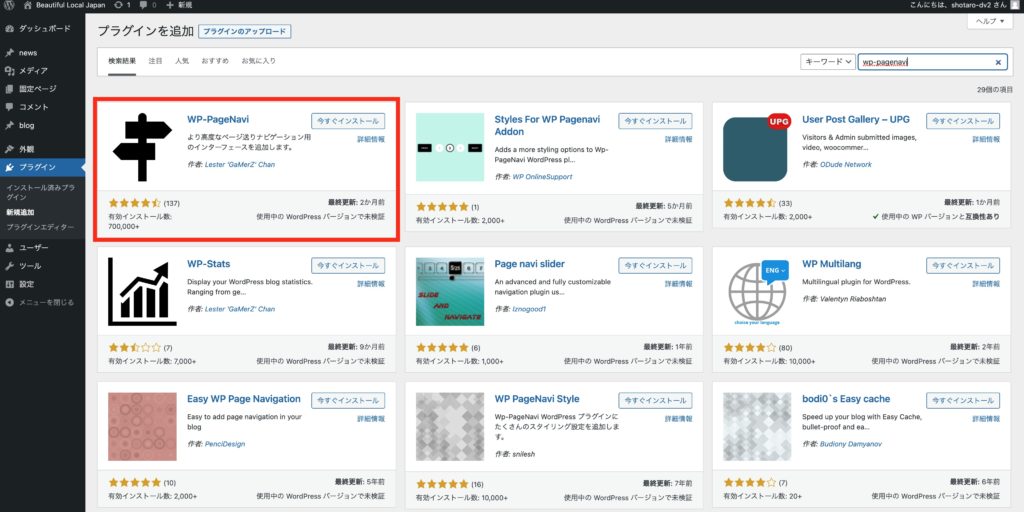Viewport: 1024px width, 512px height.
Task: Open WP PageNavi Style title link
Action: (537, 399)
